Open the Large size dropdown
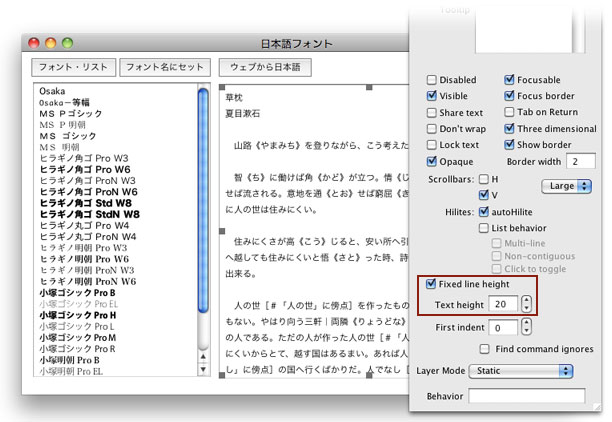 (x=566, y=186)
